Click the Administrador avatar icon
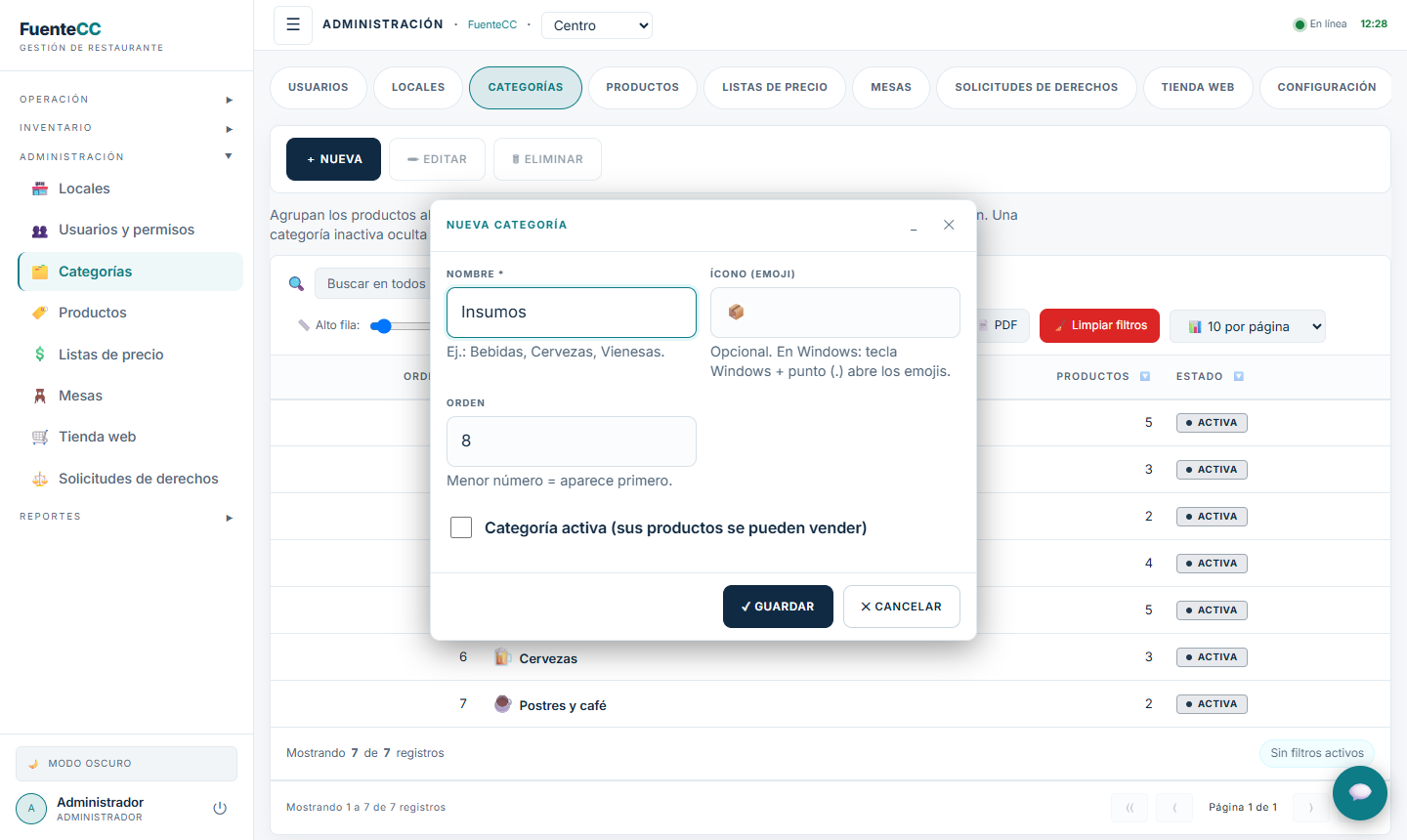Screen dimensions: 1407x840 31,809
